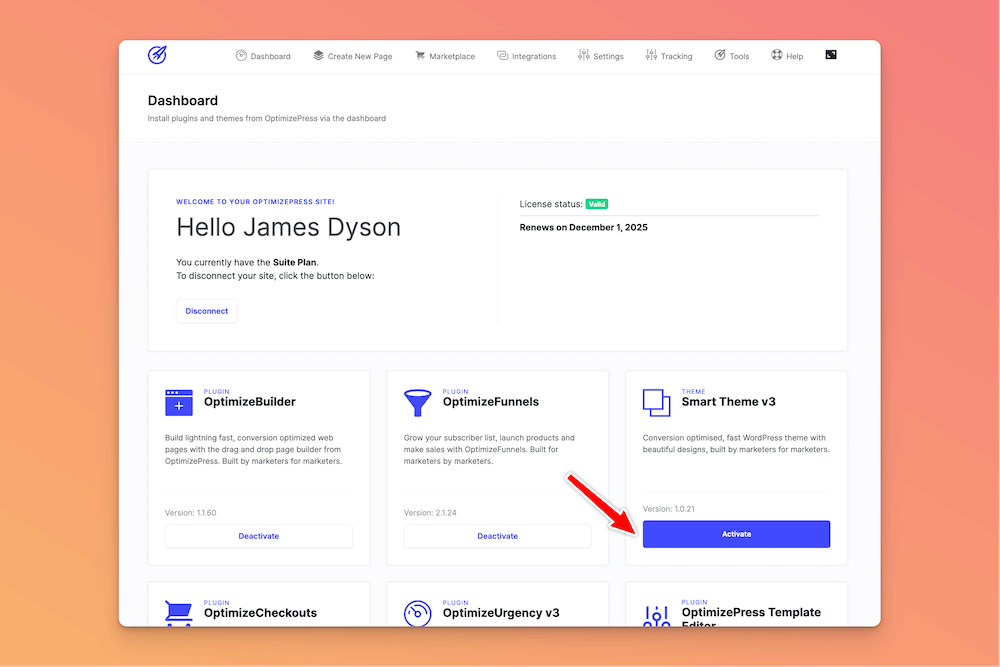Click 'Welcome to your OptimizePress site!' text

coord(255,202)
